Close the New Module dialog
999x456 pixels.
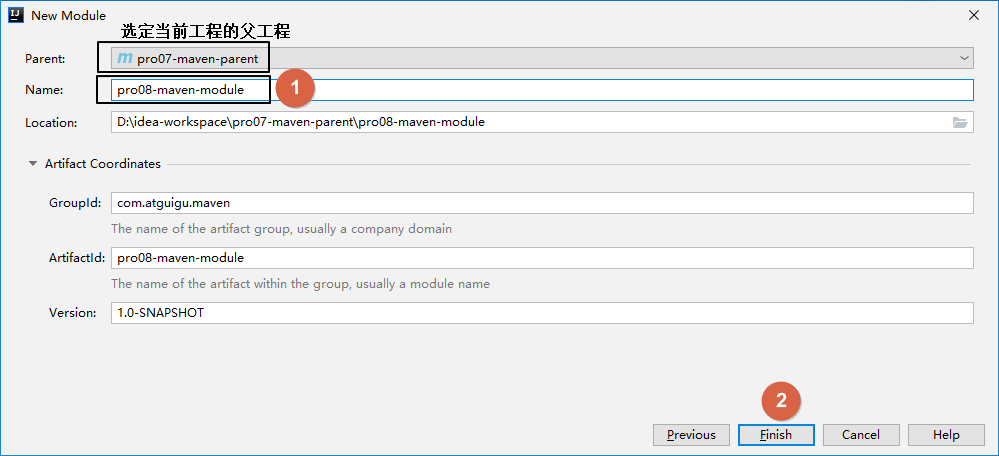pyautogui.click(x=973, y=15)
